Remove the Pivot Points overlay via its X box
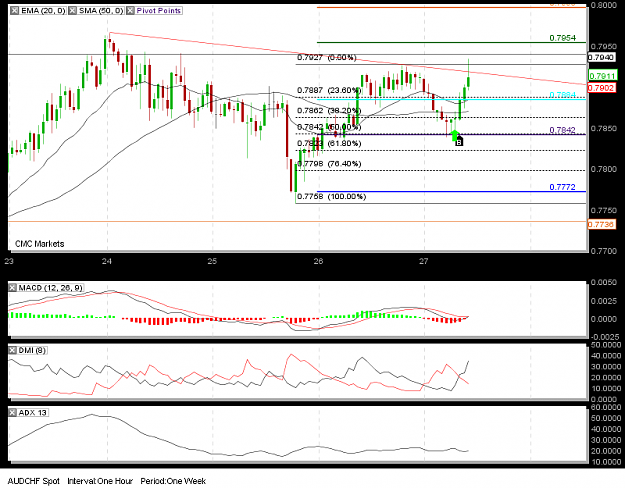Image resolution: width=625 pixels, height=488 pixels. [131, 11]
